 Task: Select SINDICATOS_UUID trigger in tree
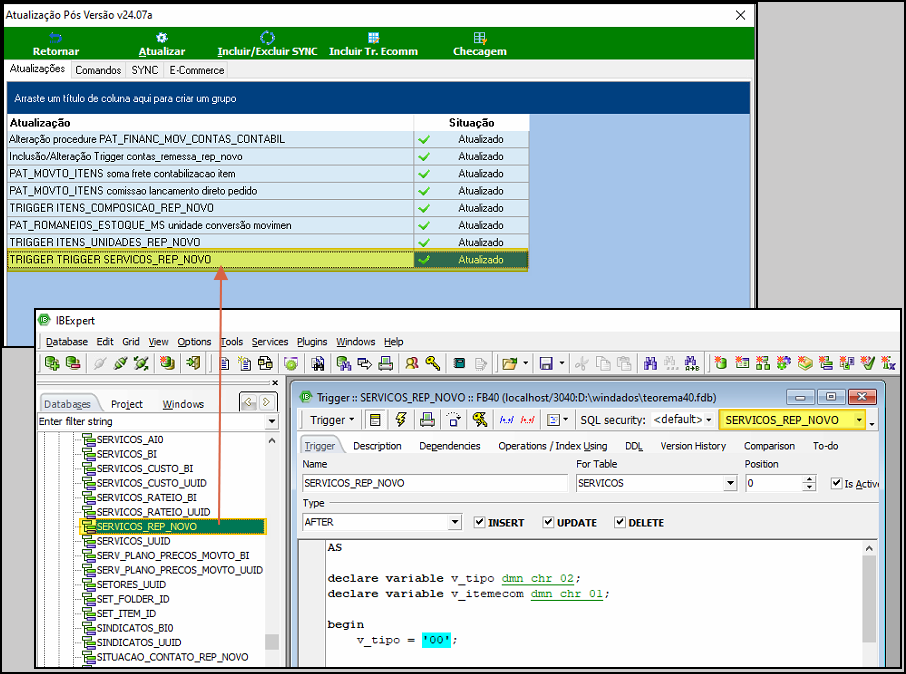click(139, 642)
